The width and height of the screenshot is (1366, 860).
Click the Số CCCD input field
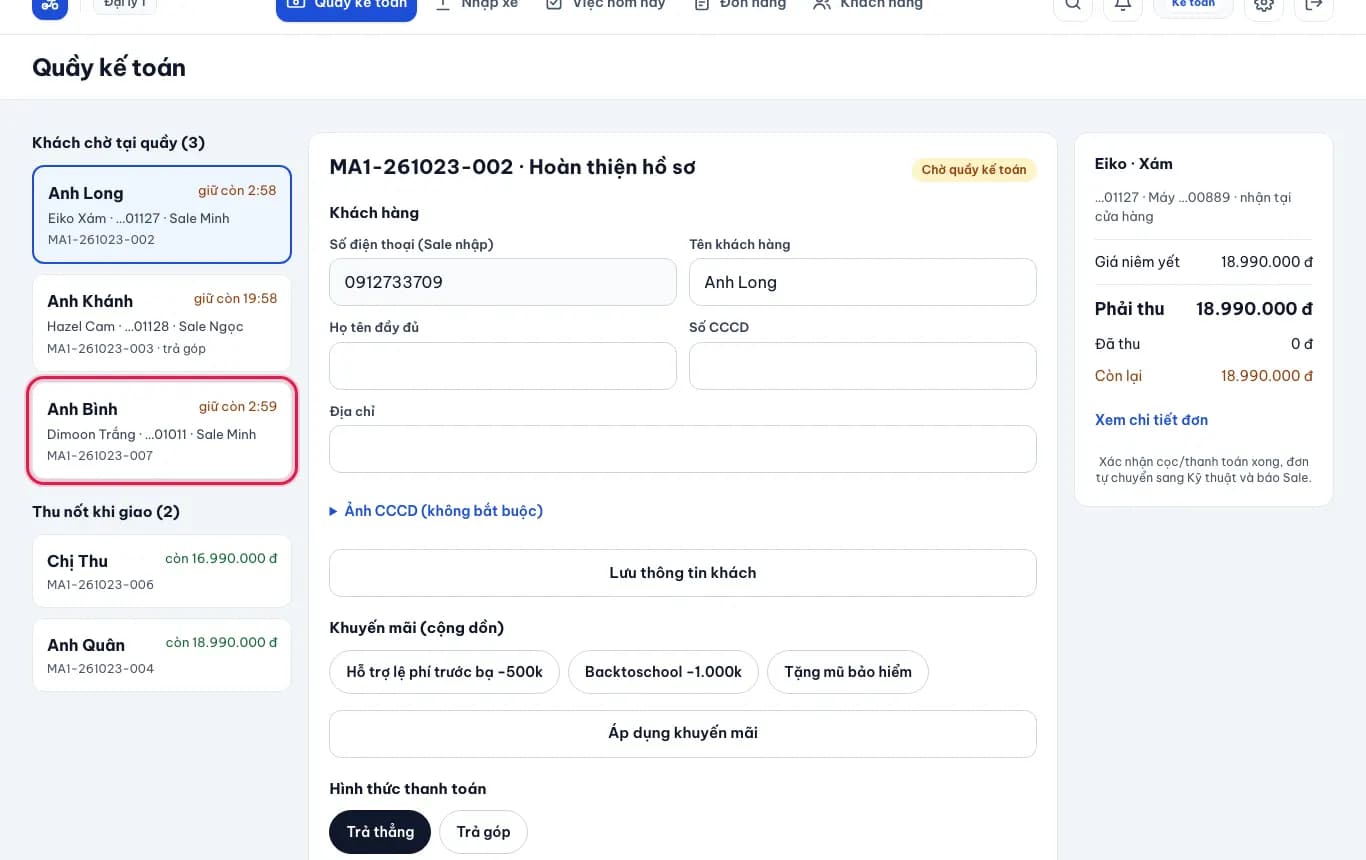(x=863, y=366)
